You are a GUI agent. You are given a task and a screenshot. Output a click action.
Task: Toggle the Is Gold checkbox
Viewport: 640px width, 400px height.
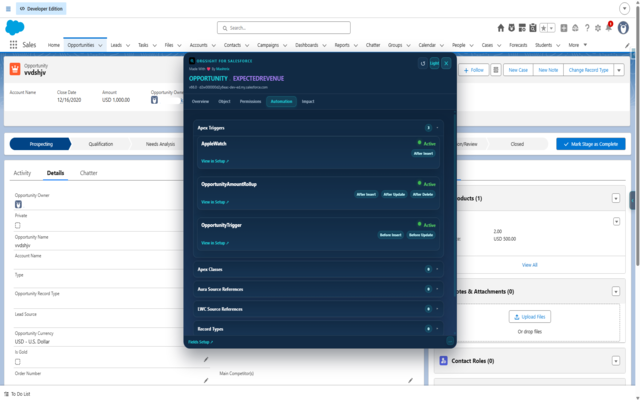18,362
